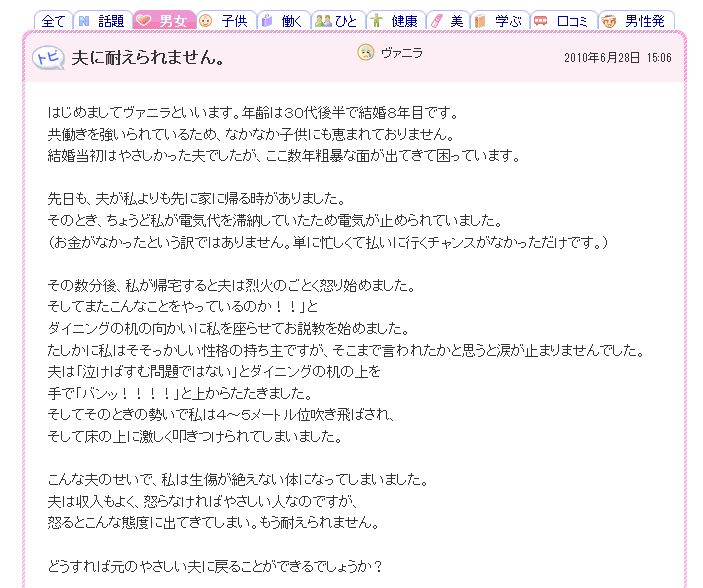Viewport: 703px width, 588px height.
Task: Open the author name ヴァニラ
Action: (402, 53)
